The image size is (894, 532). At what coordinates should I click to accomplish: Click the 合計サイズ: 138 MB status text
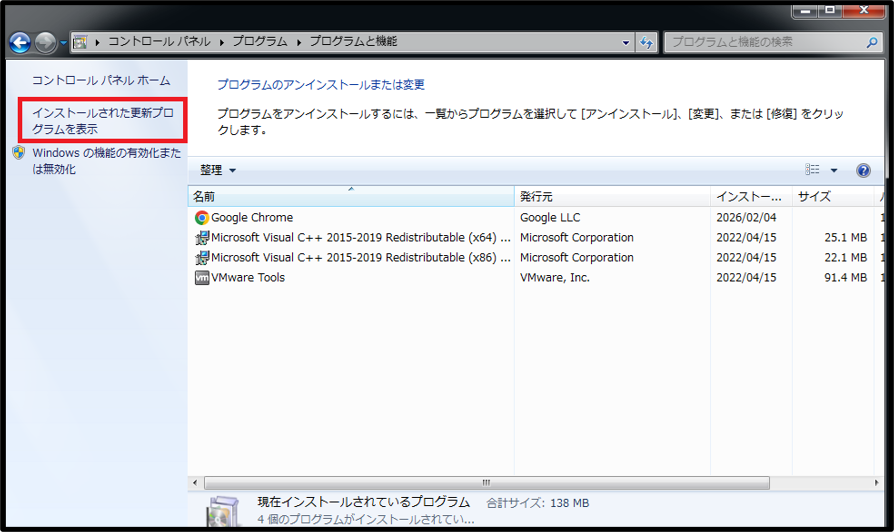[x=538, y=503]
